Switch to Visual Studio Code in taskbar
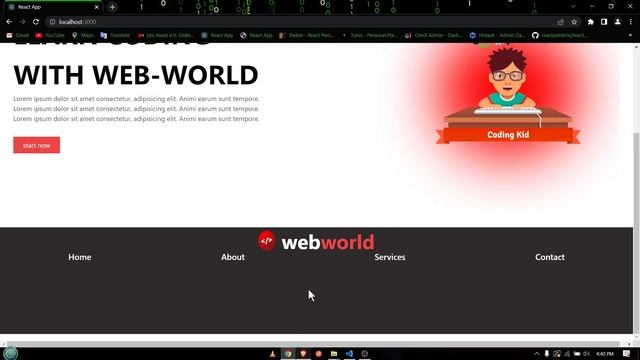640x360 pixels. 349,354
